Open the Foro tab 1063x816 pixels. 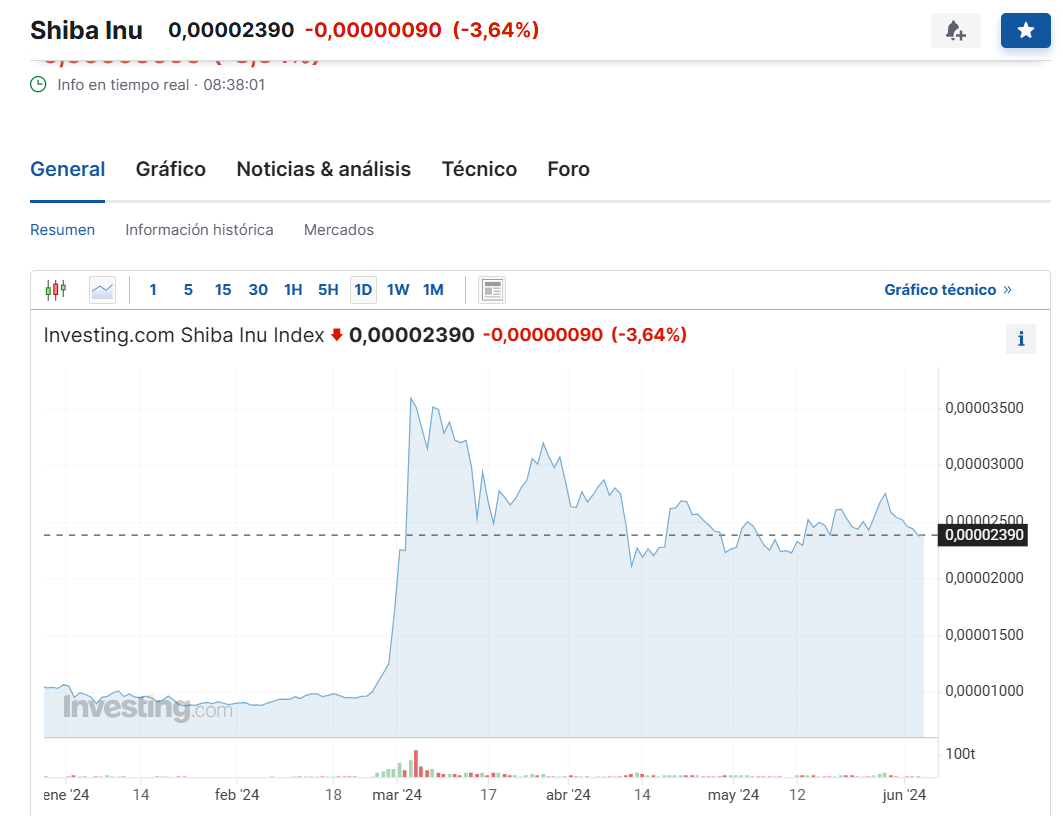[x=568, y=169]
